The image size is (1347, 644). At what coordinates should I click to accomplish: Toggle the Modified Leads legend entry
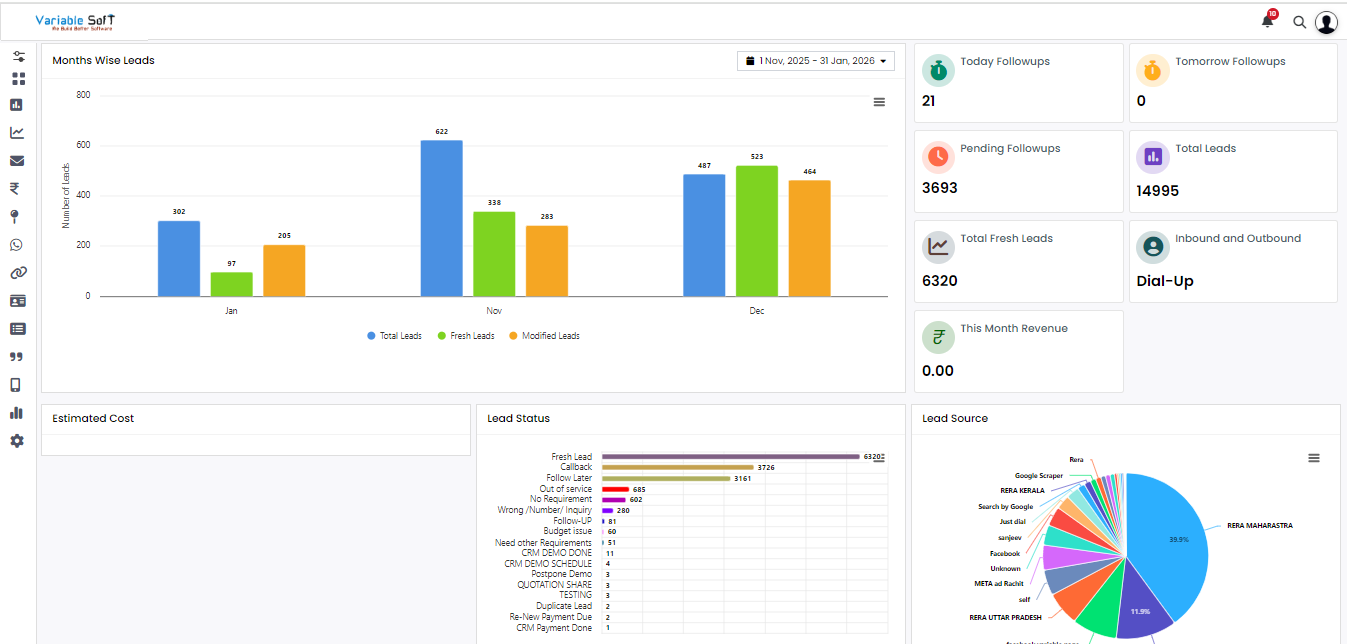(x=546, y=335)
